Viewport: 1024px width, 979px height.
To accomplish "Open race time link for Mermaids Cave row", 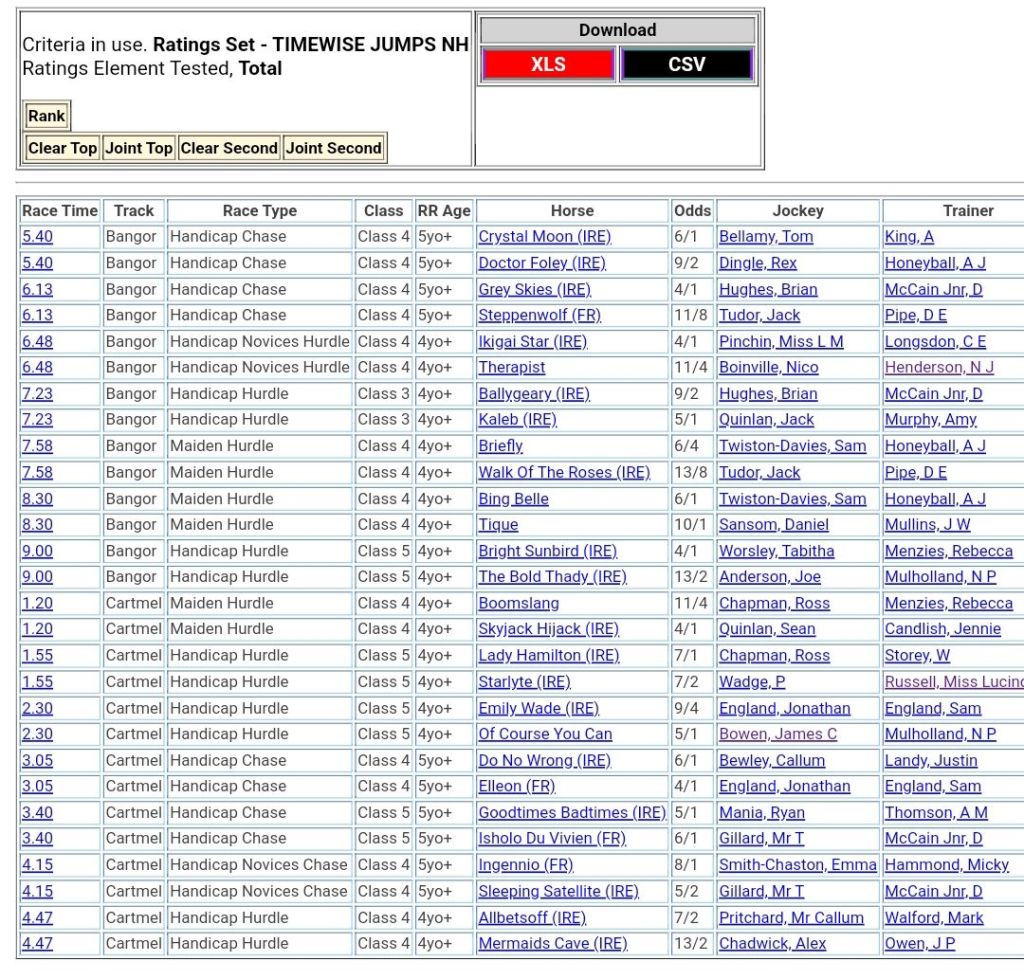I will pyautogui.click(x=38, y=944).
